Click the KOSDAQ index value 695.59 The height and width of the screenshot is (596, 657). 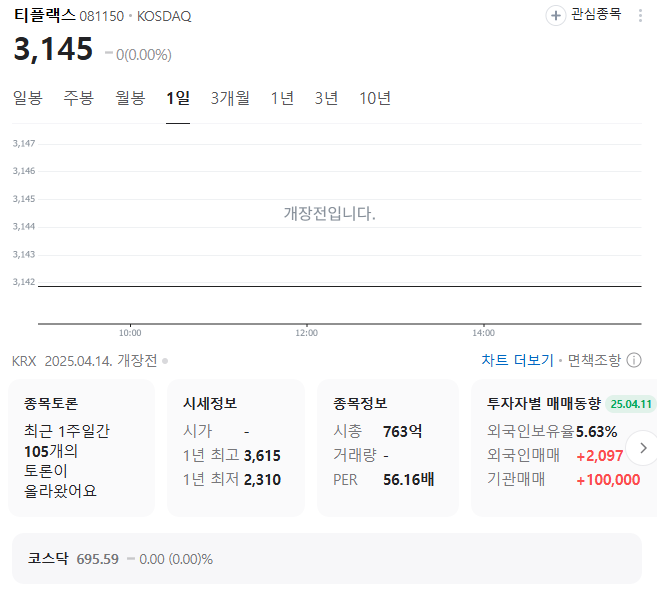(x=98, y=559)
